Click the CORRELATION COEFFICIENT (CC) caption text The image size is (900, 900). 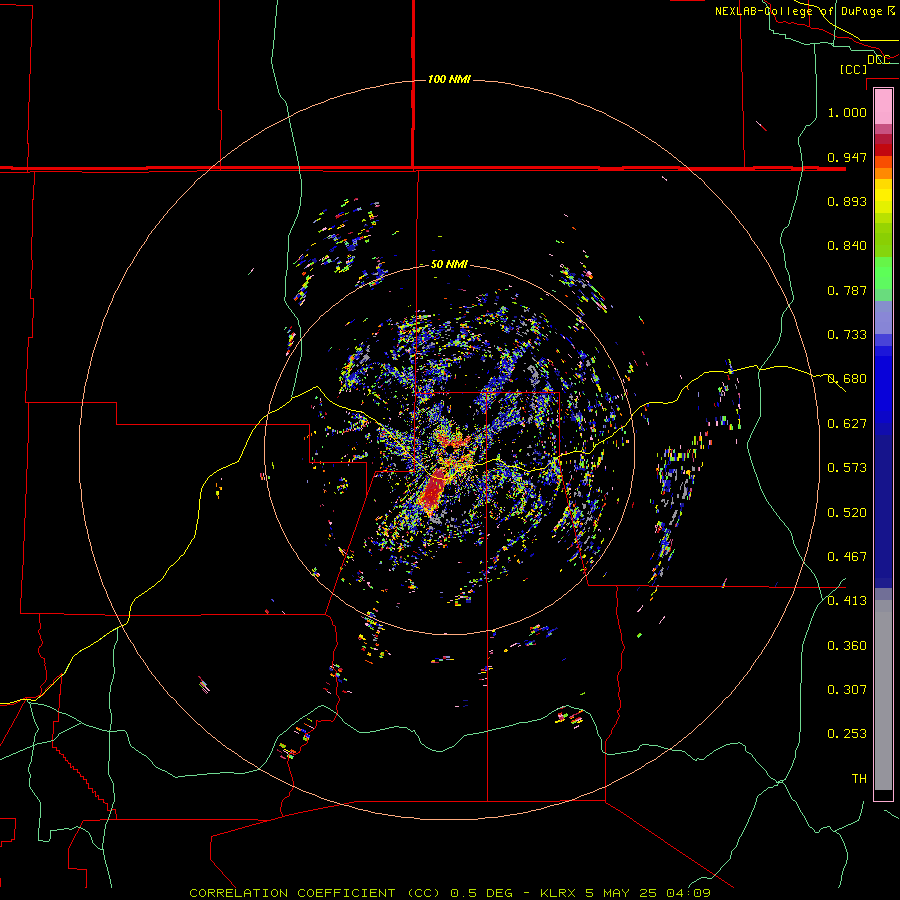[x=315, y=893]
